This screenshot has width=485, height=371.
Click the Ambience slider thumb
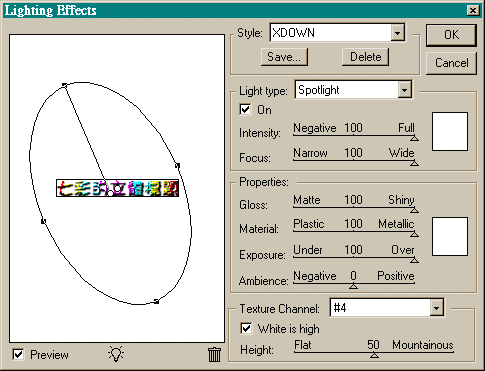pyautogui.click(x=353, y=286)
